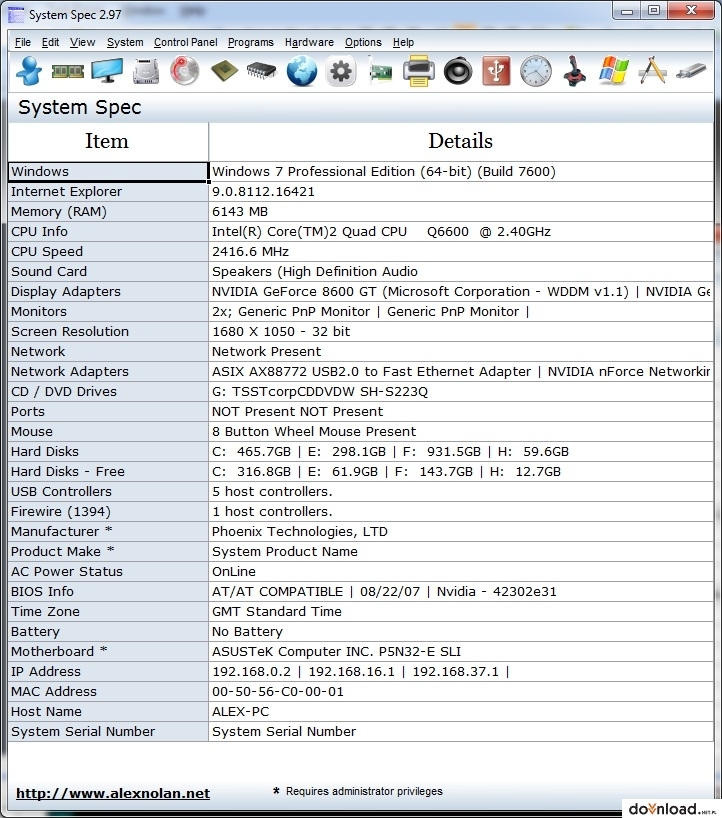Open the Help menu

click(x=403, y=42)
